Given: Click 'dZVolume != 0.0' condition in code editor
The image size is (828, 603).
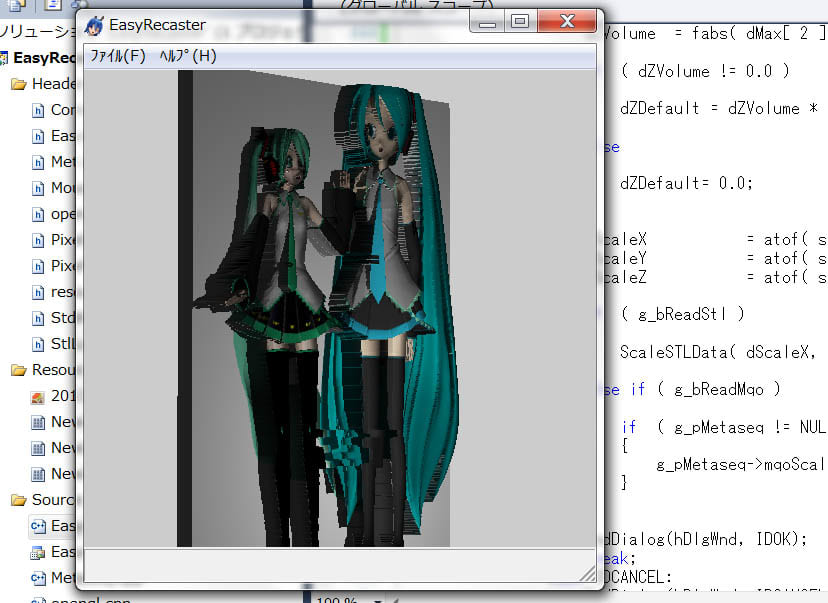Looking at the screenshot, I should (705, 71).
